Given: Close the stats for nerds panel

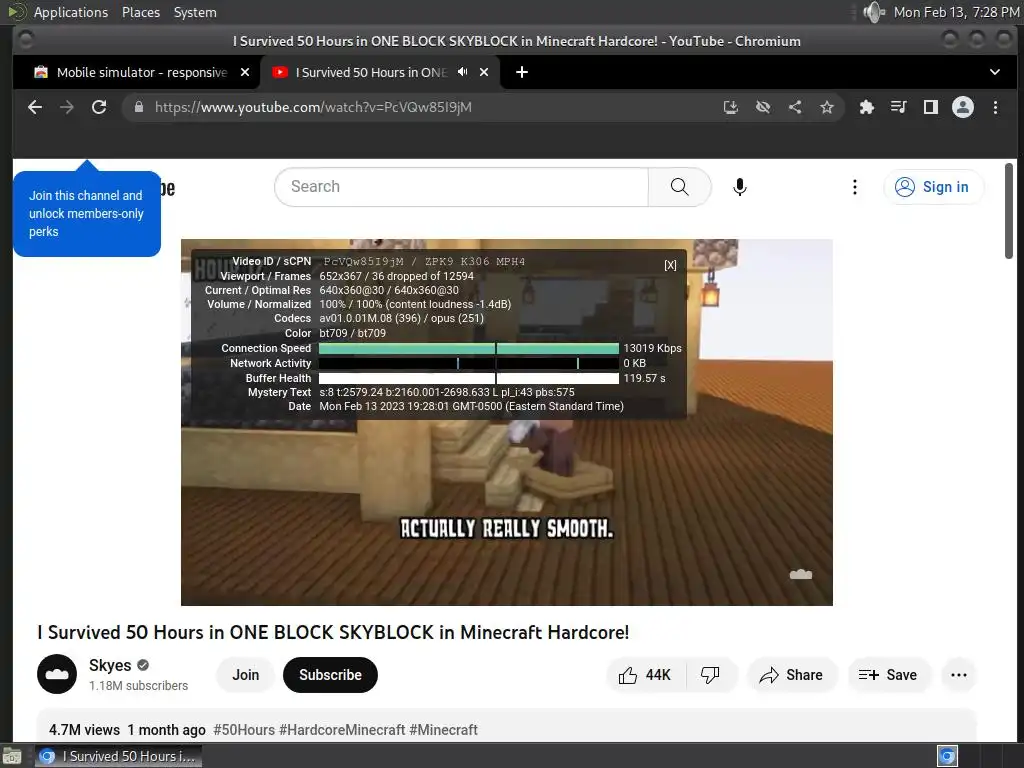Looking at the screenshot, I should point(670,265).
